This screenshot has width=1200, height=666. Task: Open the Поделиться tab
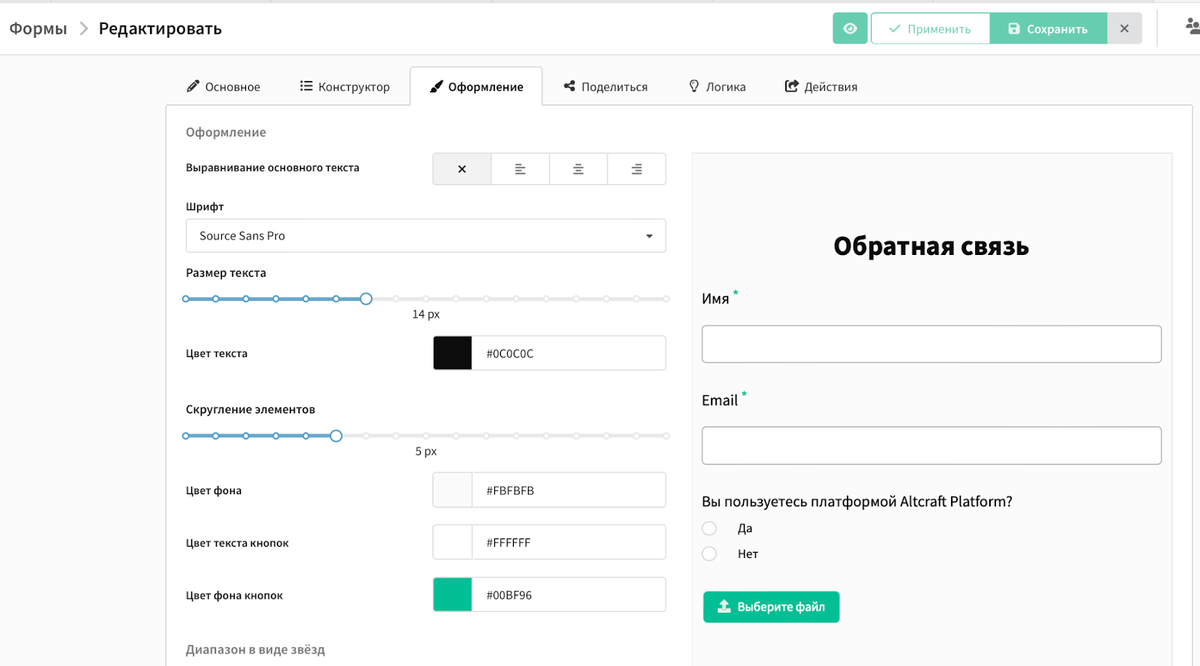coord(606,87)
